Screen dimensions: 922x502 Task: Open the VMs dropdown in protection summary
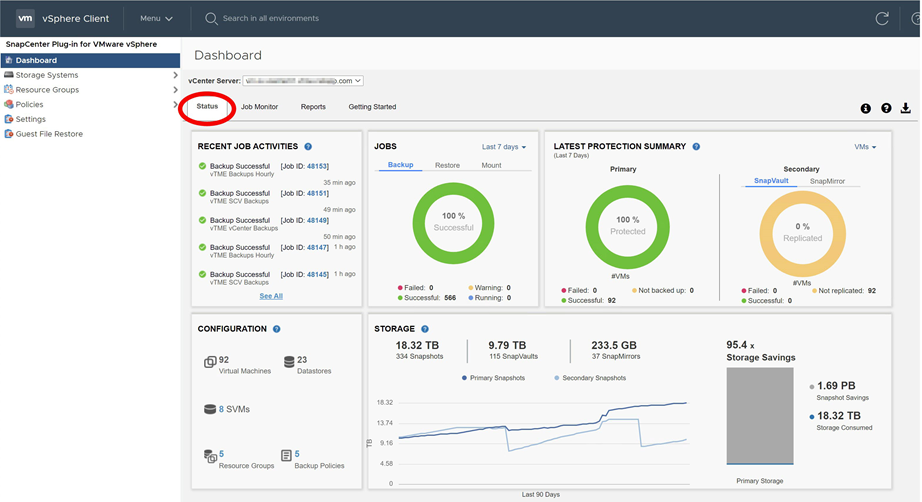[x=865, y=147]
